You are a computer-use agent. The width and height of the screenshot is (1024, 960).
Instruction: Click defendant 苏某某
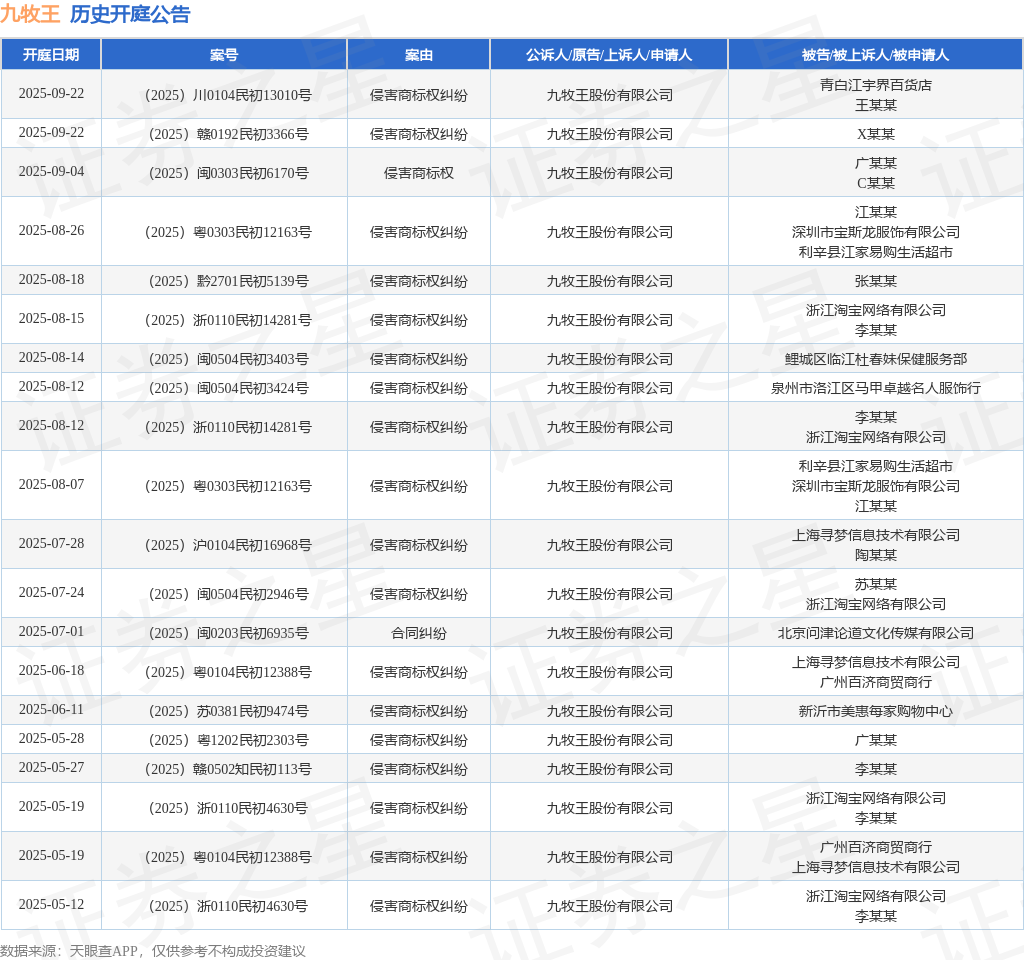pos(876,584)
